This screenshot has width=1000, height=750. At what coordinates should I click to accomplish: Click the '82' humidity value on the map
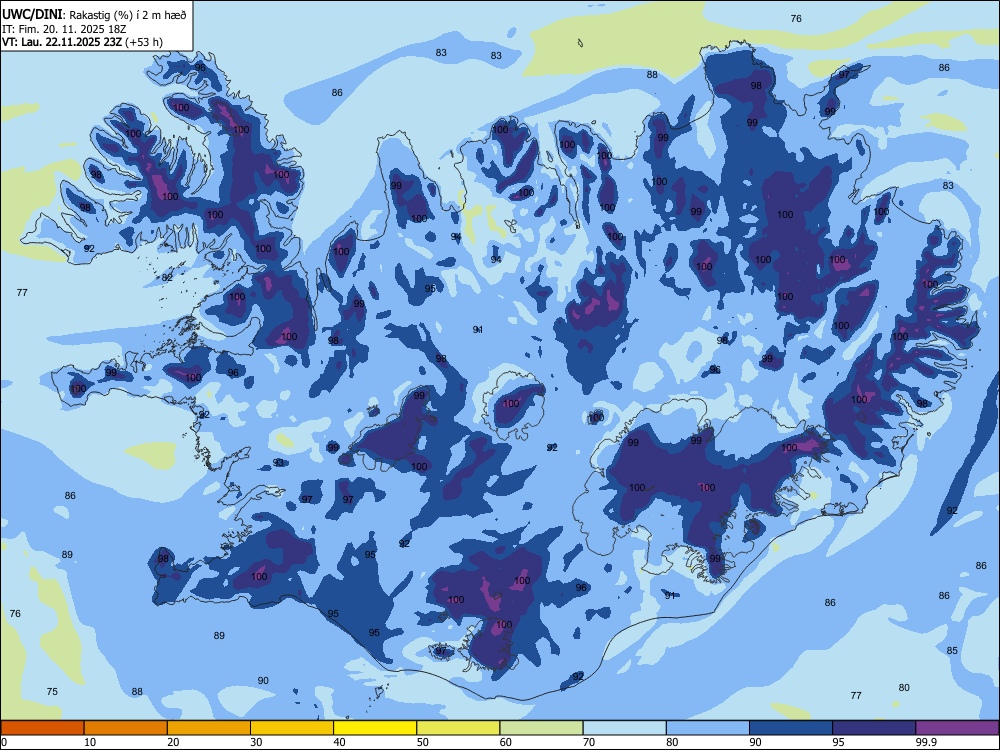[x=167, y=277]
